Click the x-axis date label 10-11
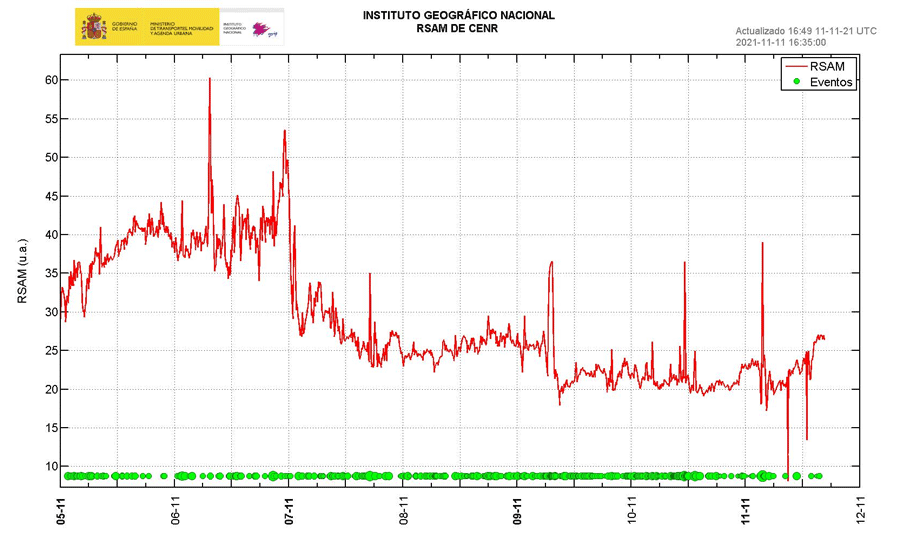Viewport: 900px width, 541px height. (631, 511)
